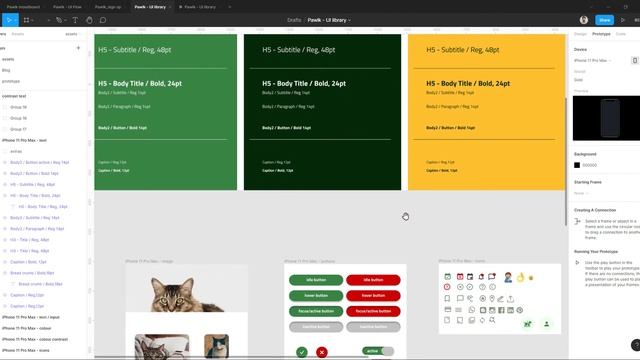Click the person avatar emoji in icons frame
The width and height of the screenshot is (640, 360).
508,278
